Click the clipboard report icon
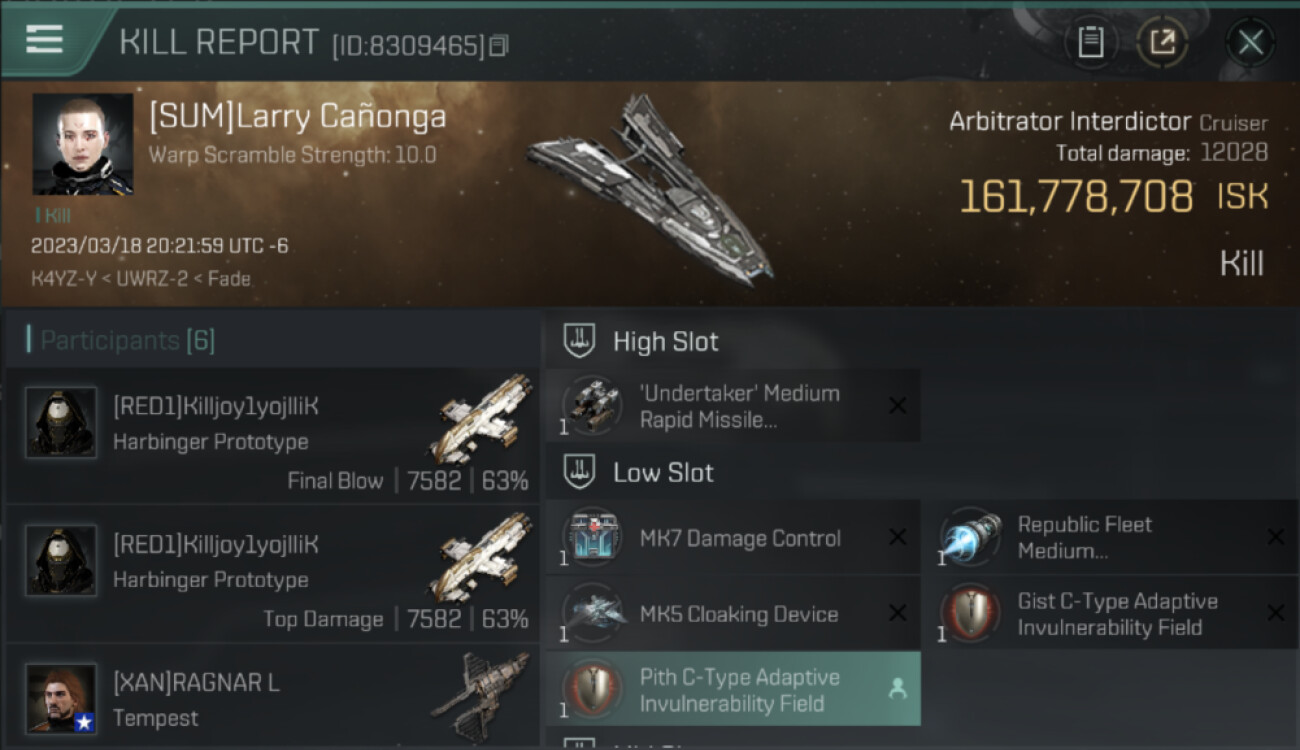This screenshot has width=1300, height=750. coord(1090,42)
